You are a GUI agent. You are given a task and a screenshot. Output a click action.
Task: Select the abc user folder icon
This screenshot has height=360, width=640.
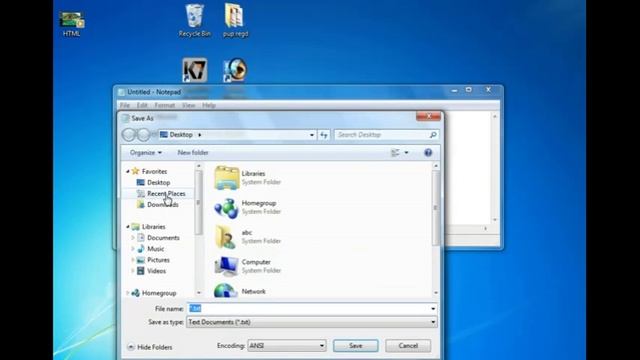(226, 237)
